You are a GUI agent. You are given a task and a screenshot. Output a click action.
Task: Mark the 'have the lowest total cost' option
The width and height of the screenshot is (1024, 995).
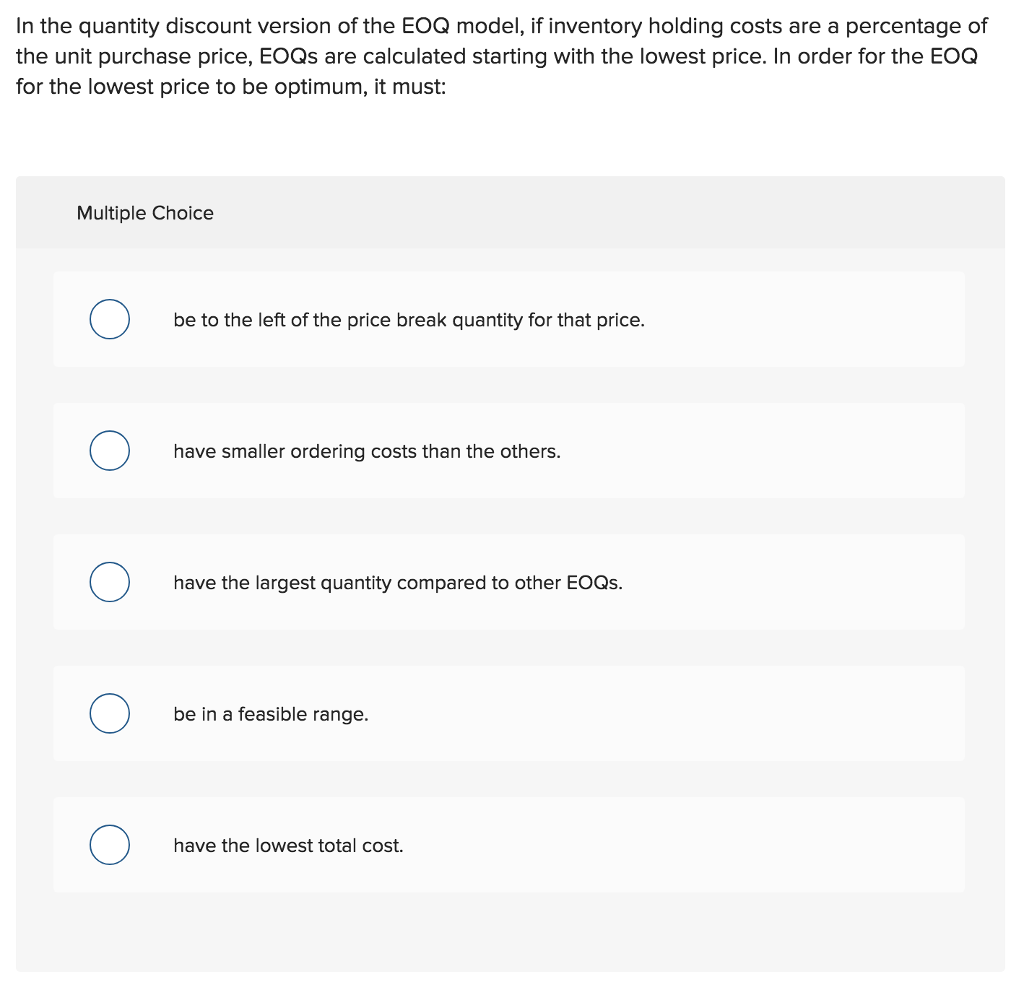109,844
